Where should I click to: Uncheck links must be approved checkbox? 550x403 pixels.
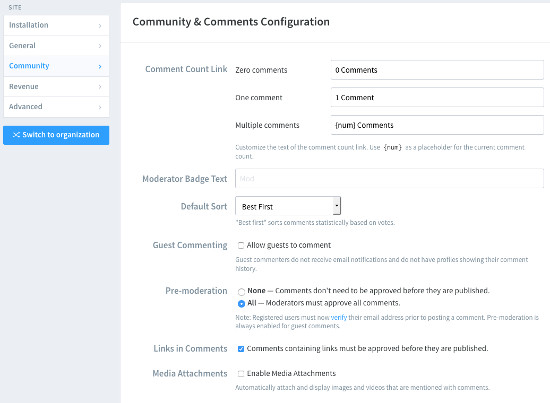point(241,349)
